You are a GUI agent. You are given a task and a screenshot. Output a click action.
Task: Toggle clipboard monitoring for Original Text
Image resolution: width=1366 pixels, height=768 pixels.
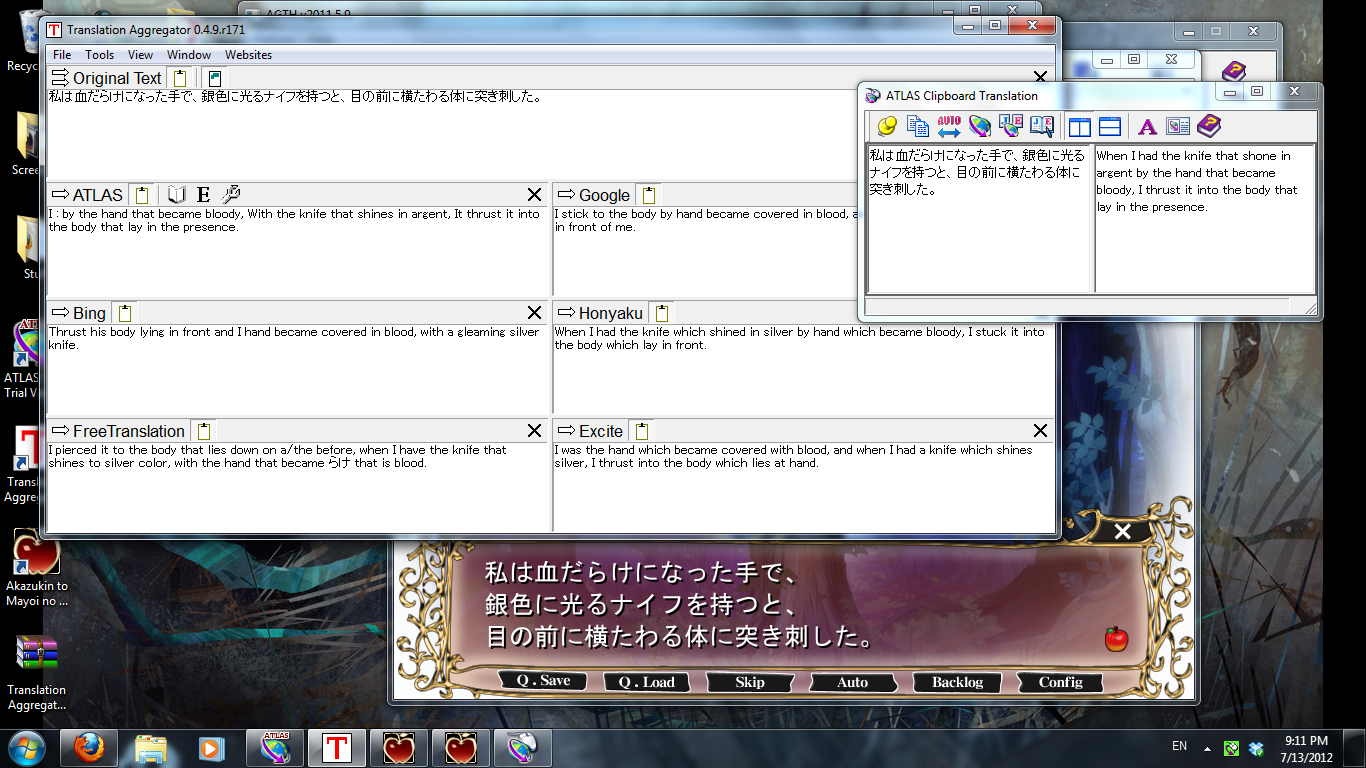[x=180, y=78]
